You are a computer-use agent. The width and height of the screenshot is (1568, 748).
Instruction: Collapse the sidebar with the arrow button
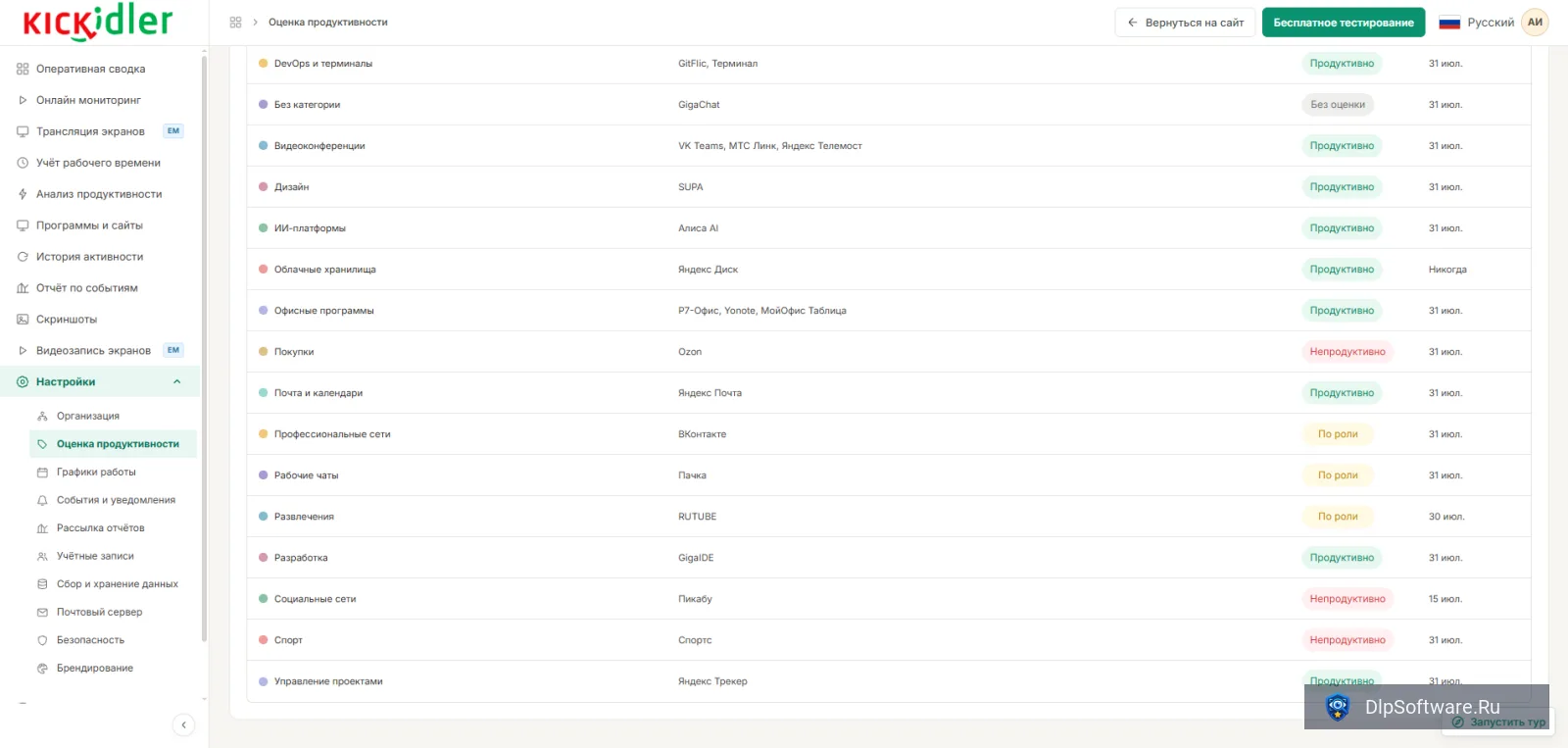[183, 725]
